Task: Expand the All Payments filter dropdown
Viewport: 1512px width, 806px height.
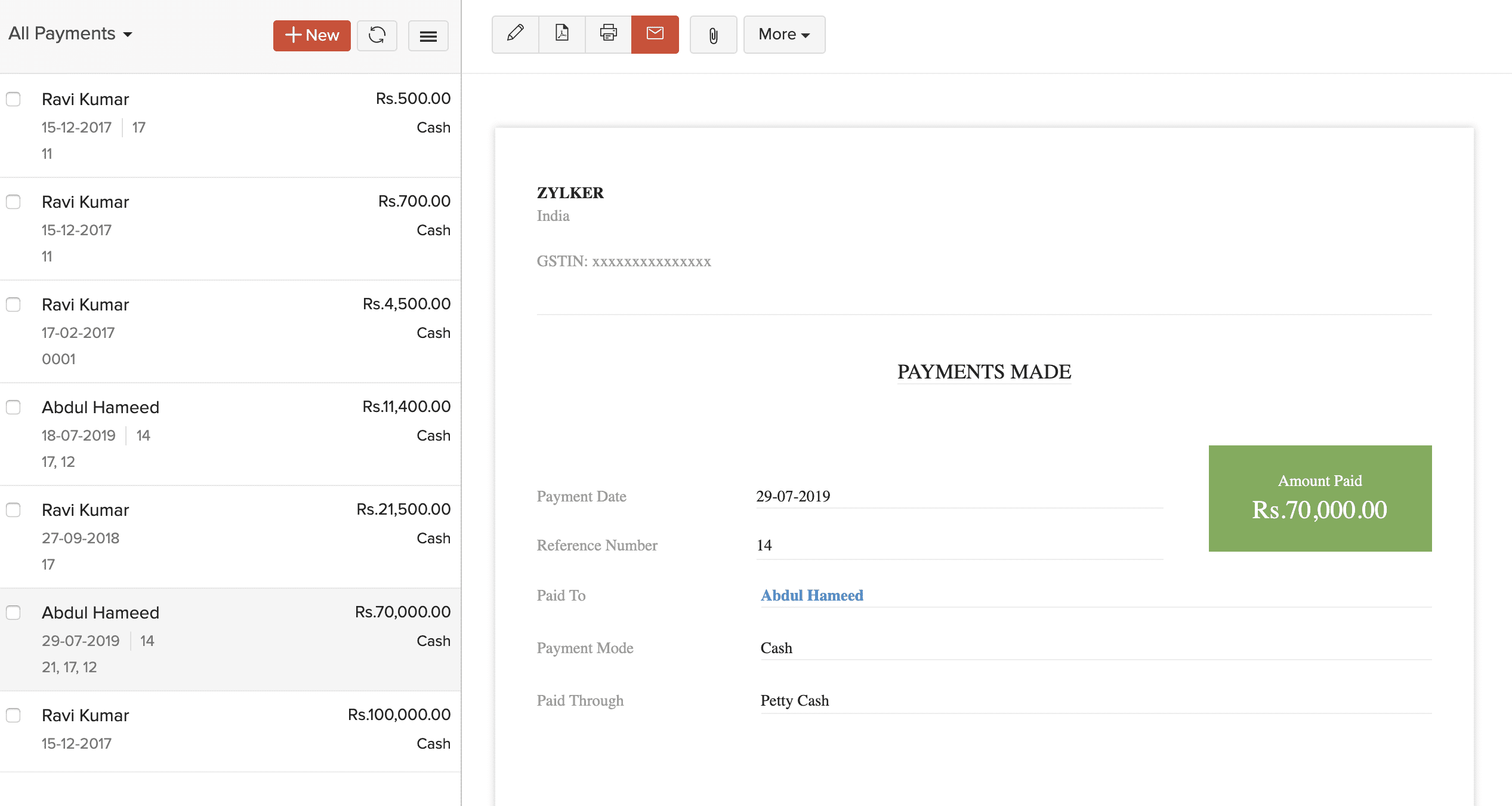Action: [70, 34]
